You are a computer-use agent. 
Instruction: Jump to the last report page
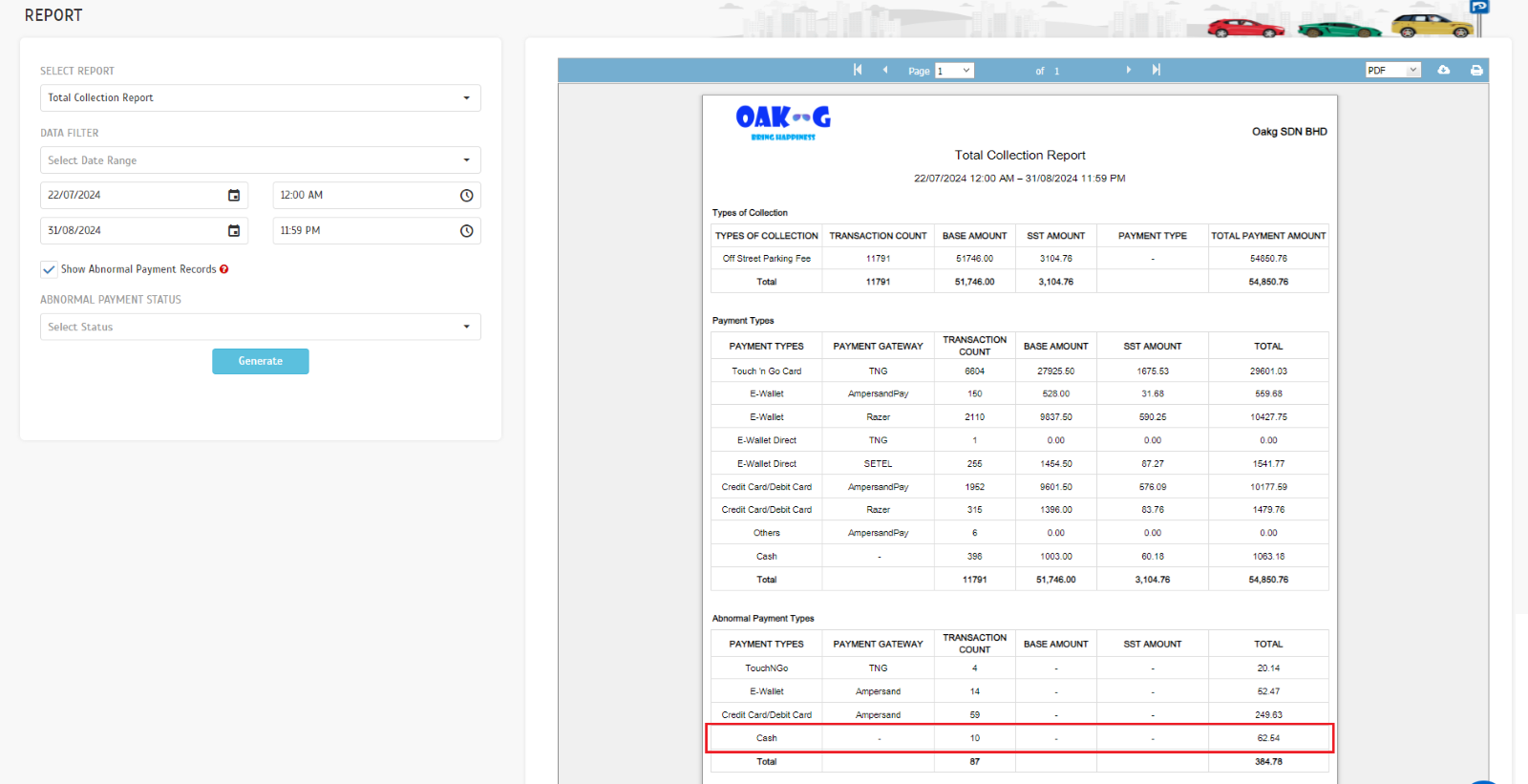tap(1156, 70)
